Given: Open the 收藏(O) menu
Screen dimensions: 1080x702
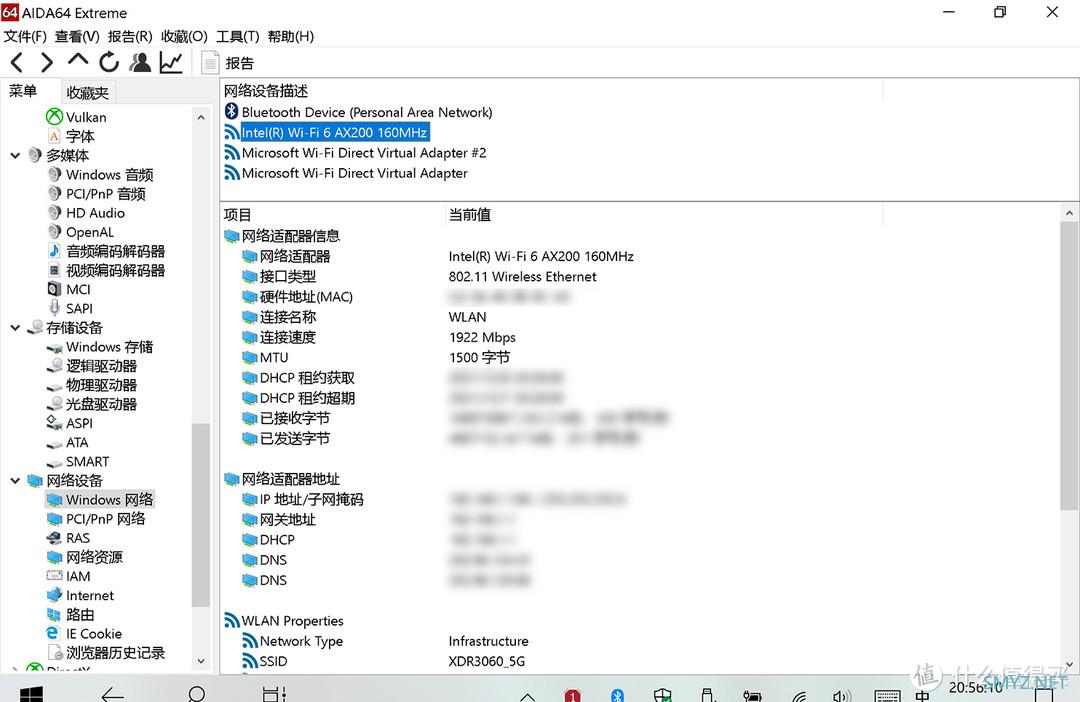Looking at the screenshot, I should coord(184,37).
